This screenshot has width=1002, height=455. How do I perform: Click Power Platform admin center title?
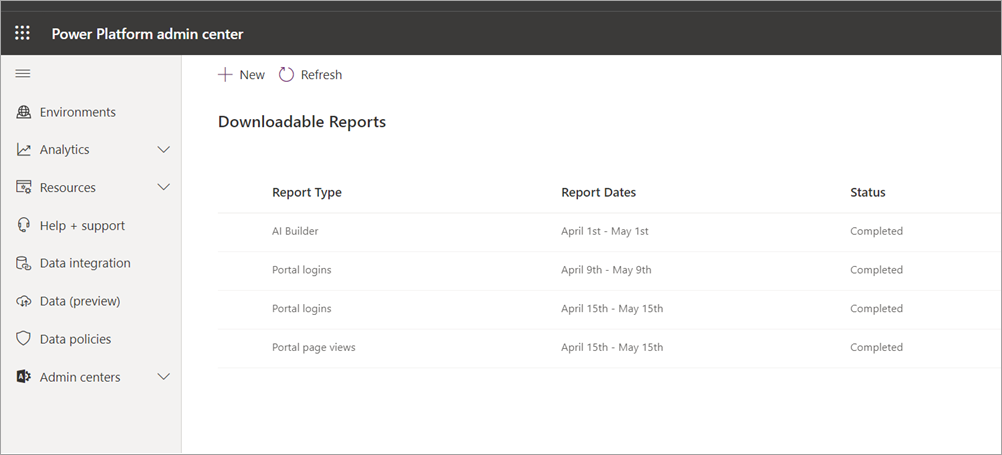[148, 34]
